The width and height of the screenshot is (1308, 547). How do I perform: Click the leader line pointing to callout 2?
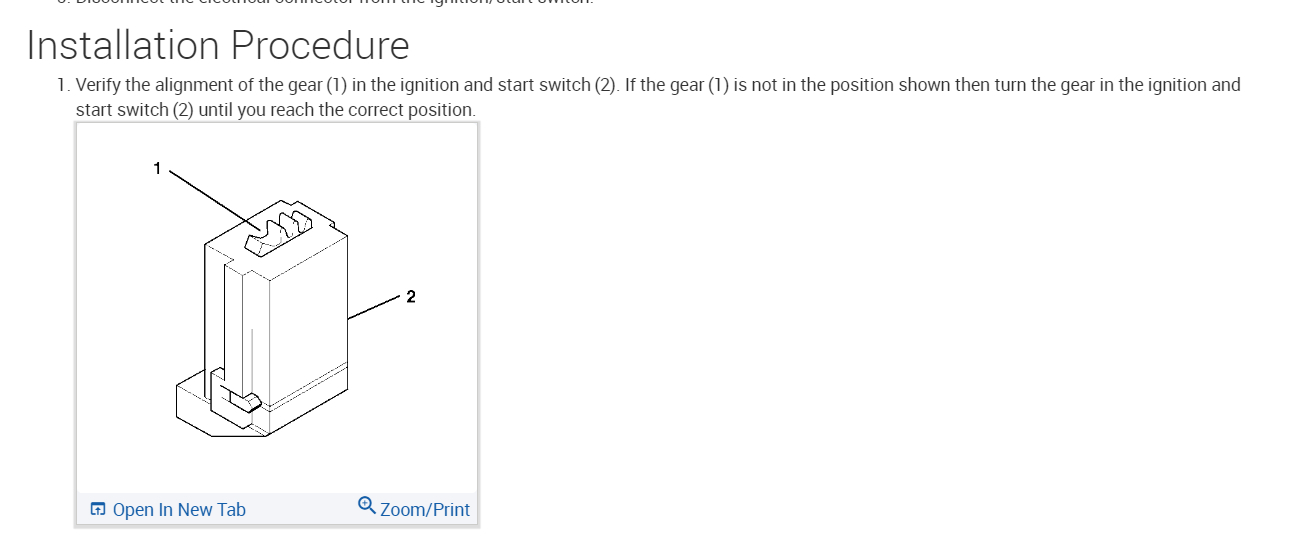375,307
